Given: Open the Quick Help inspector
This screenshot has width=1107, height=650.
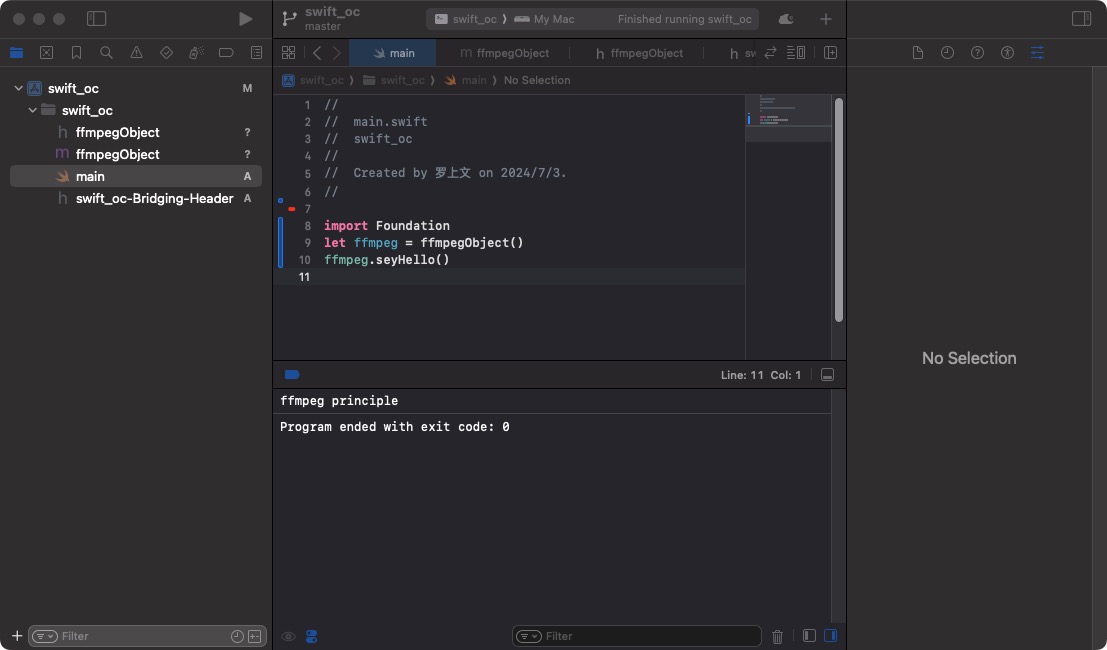Looking at the screenshot, I should (x=977, y=53).
